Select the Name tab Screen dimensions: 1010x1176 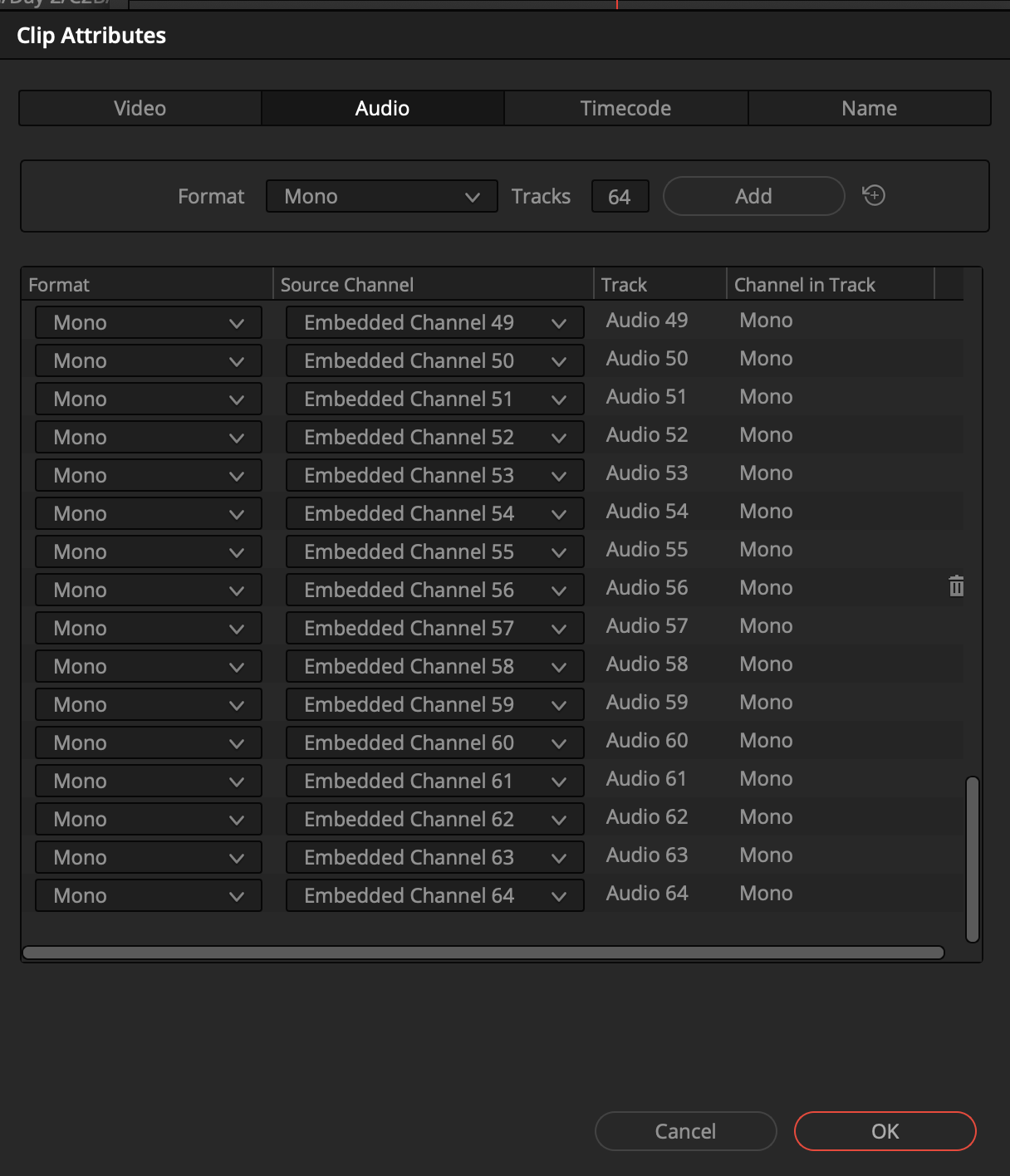(869, 109)
